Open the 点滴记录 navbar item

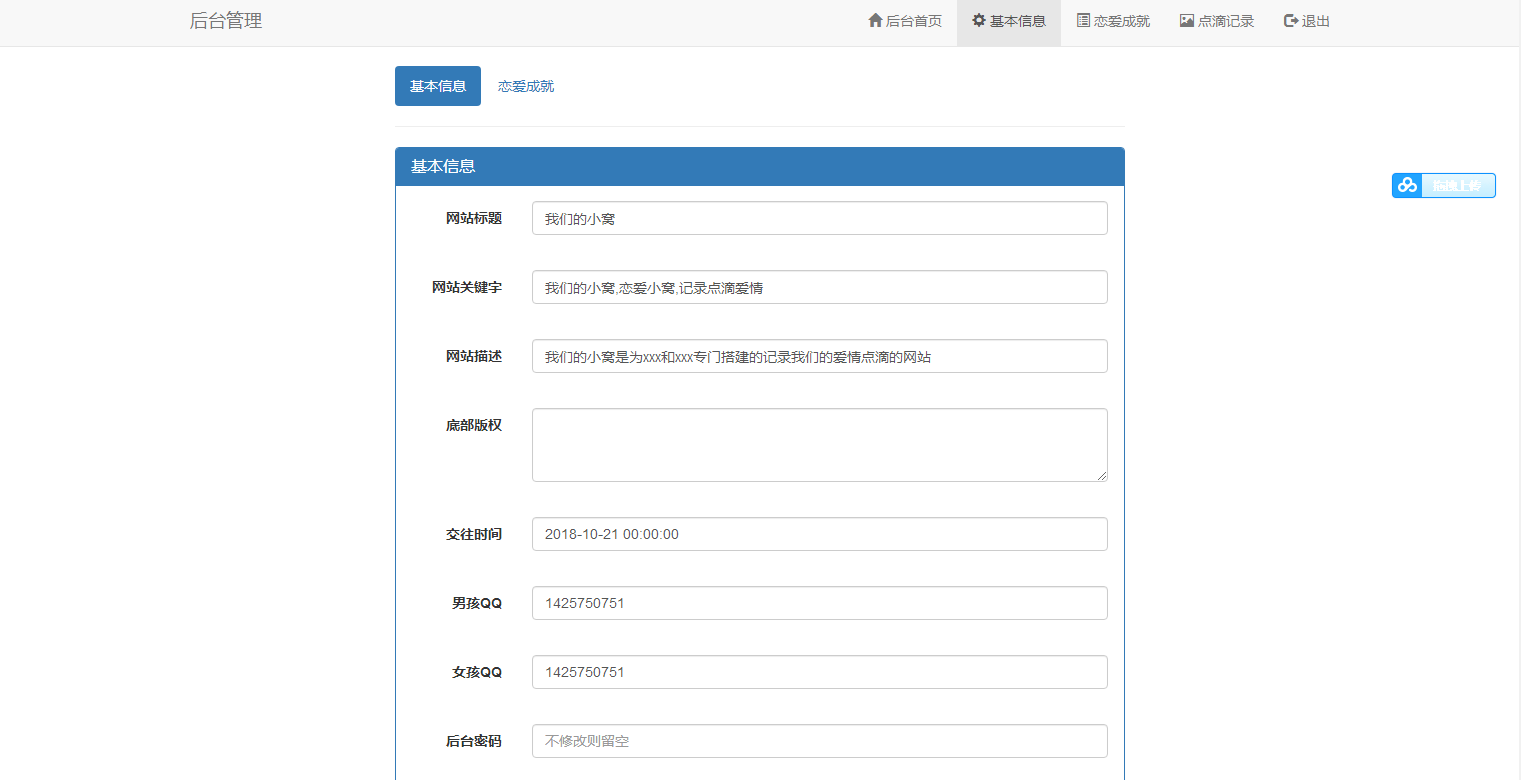(1217, 21)
